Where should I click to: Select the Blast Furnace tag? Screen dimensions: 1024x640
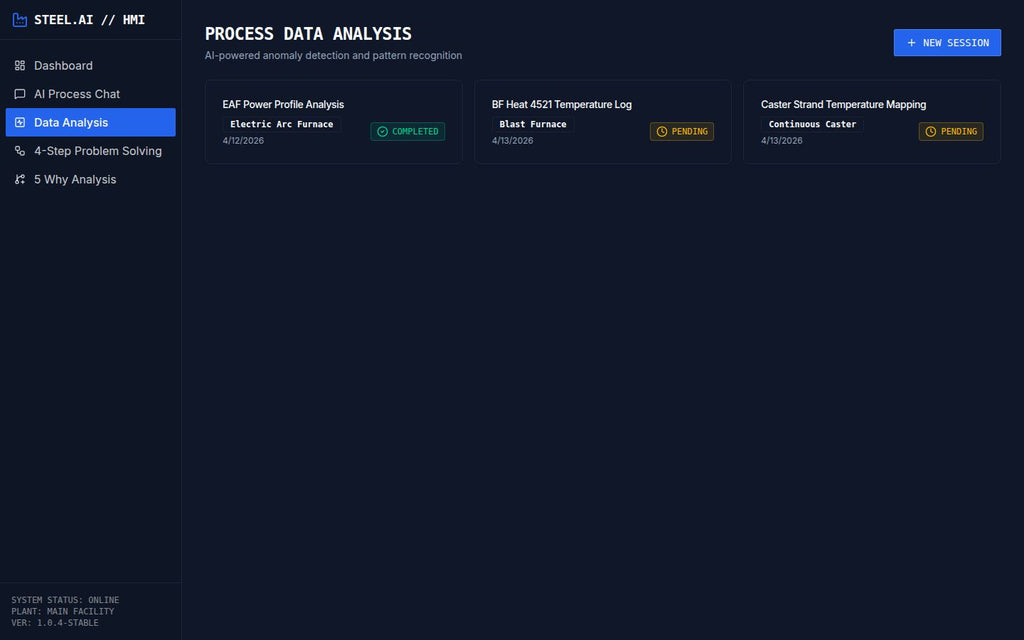[533, 124]
